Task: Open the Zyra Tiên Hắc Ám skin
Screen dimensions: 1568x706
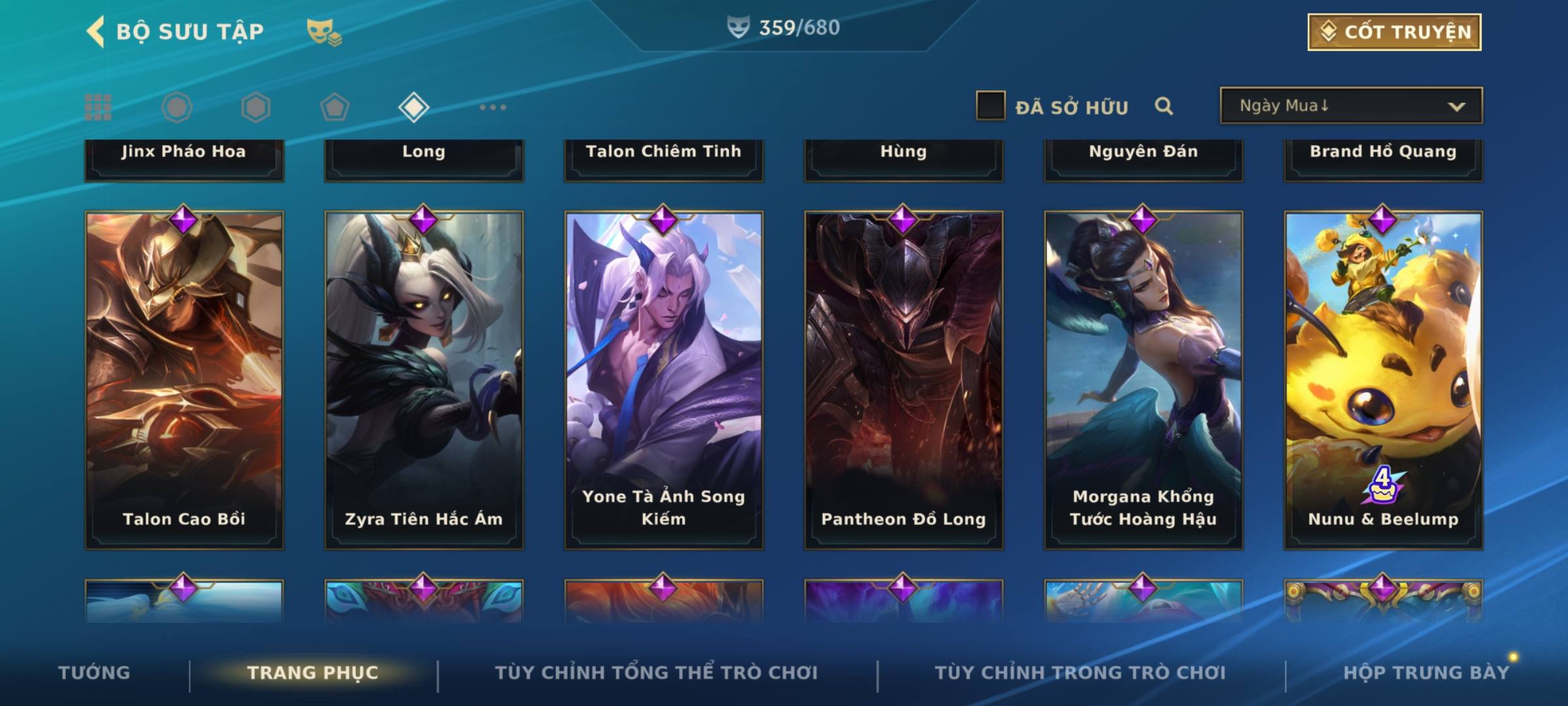Action: pos(424,380)
